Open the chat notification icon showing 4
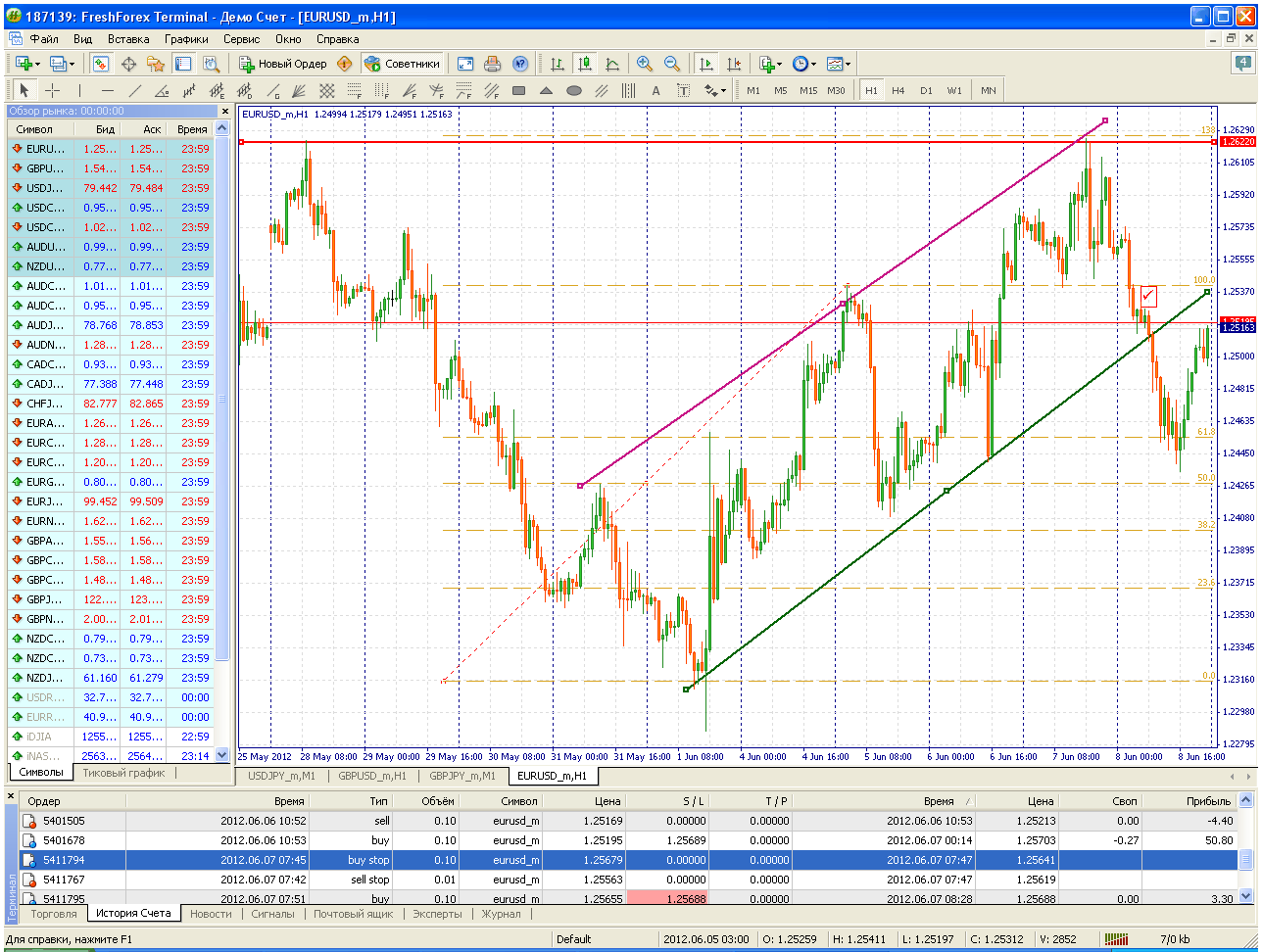The image size is (1262, 952). 1241,63
